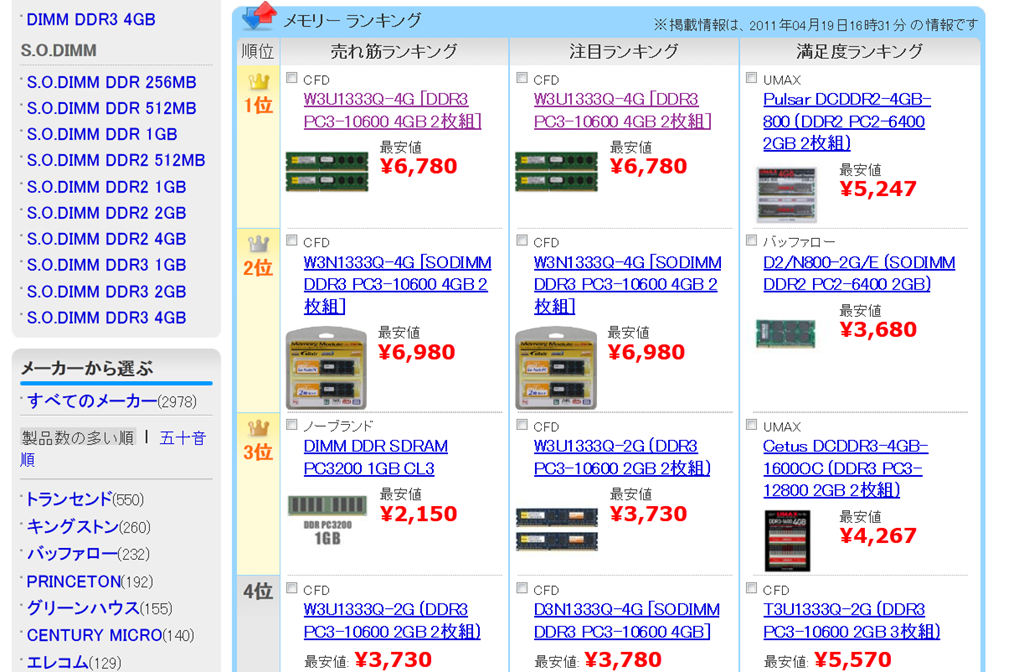Open the S.O.DIMM DDR 512MB category
Viewport: 1024px width, 672px height.
pyautogui.click(x=111, y=108)
